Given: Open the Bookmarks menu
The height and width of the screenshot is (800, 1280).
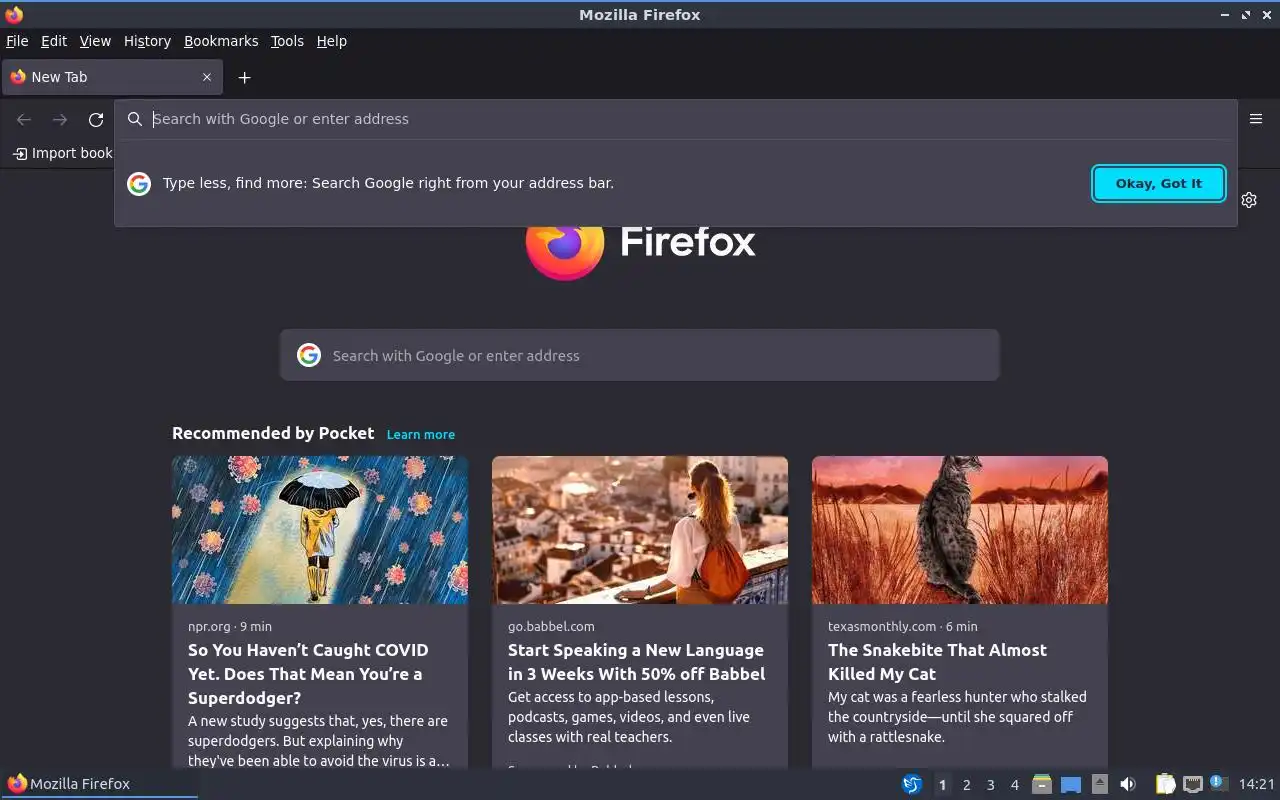Looking at the screenshot, I should point(221,41).
